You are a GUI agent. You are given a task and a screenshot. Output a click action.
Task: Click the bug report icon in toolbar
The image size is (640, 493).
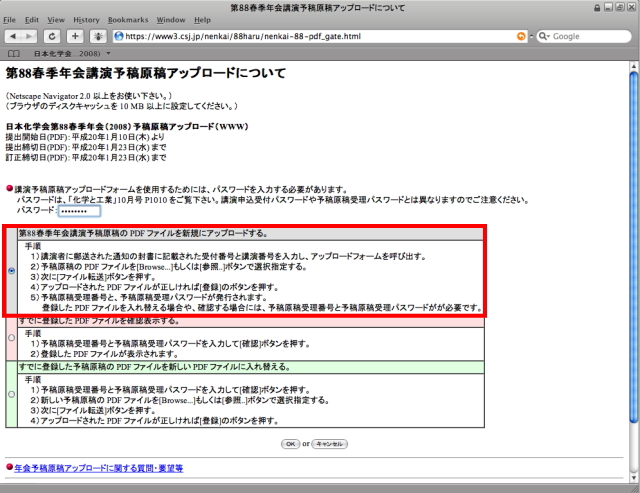[x=100, y=36]
